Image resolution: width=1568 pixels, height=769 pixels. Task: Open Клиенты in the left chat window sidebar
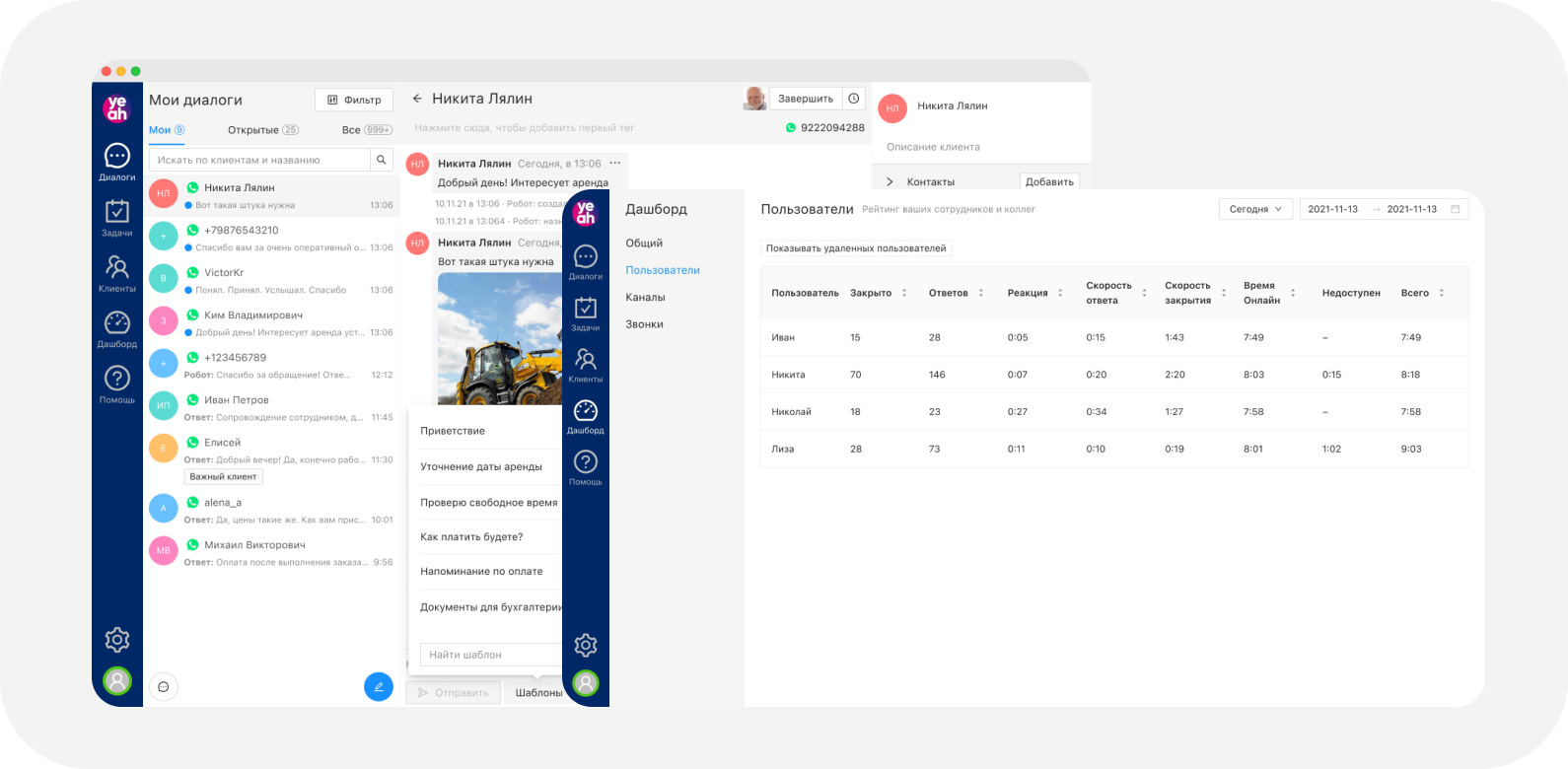[116, 273]
